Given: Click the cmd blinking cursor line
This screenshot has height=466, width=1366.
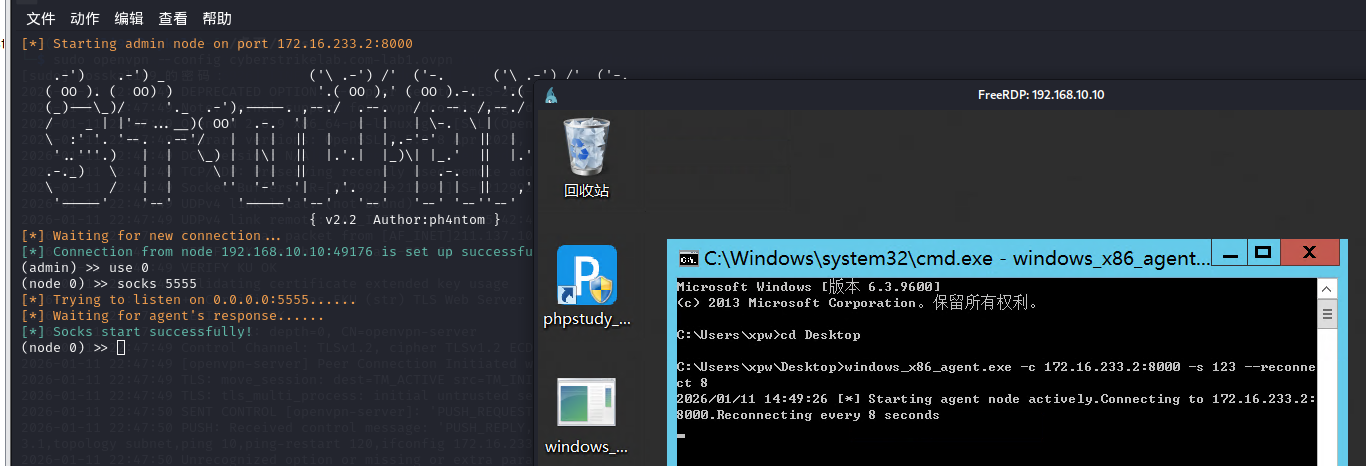Looking at the screenshot, I should [x=681, y=434].
